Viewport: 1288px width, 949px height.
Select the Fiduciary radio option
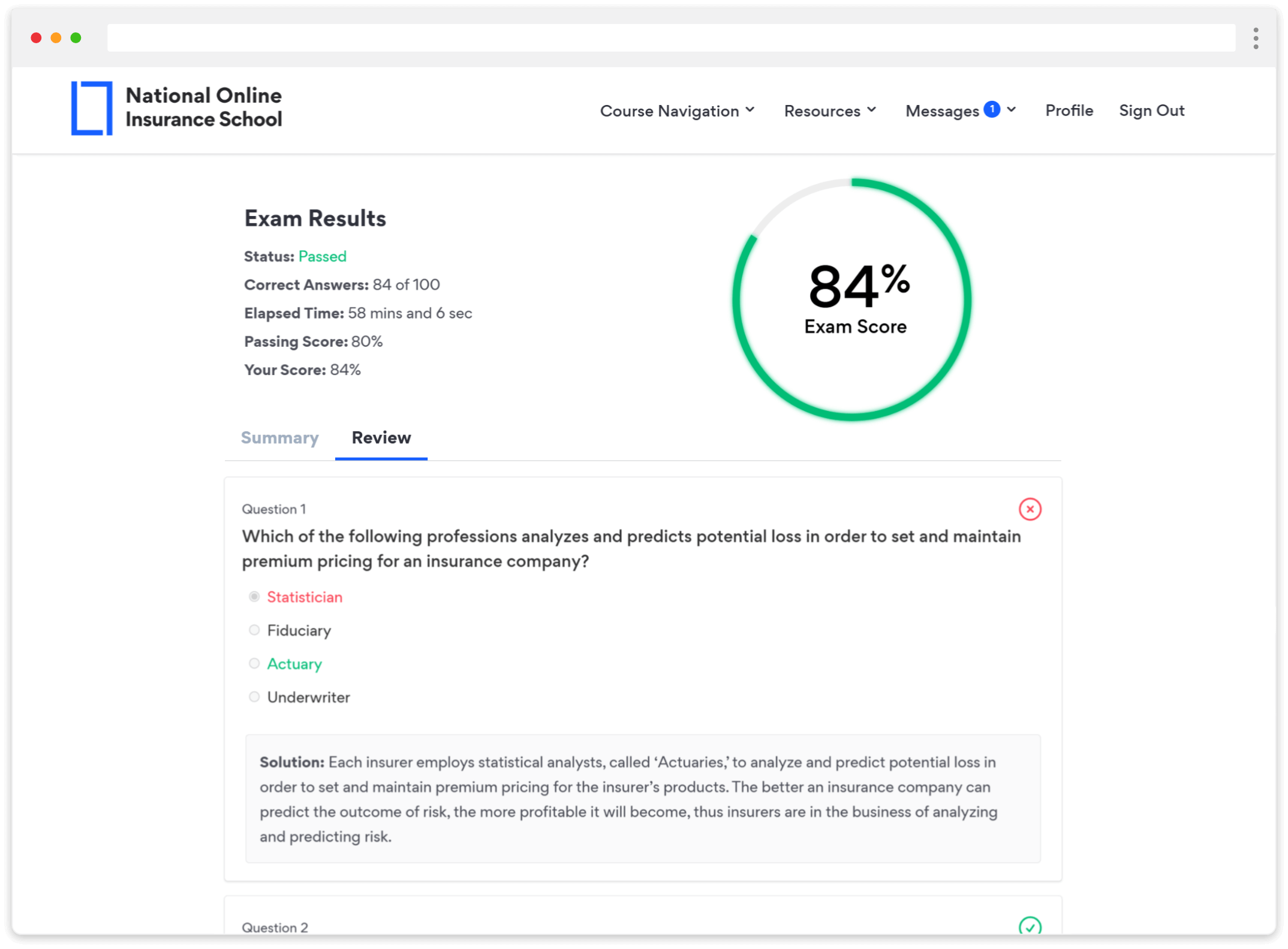point(254,630)
